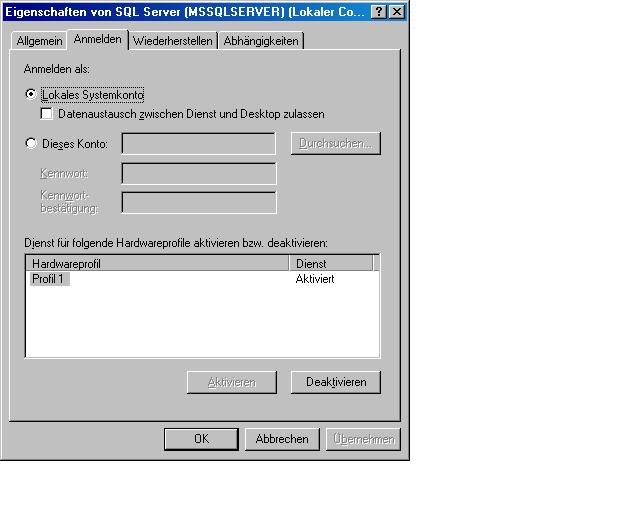Click the Deaktivieren button

336,382
